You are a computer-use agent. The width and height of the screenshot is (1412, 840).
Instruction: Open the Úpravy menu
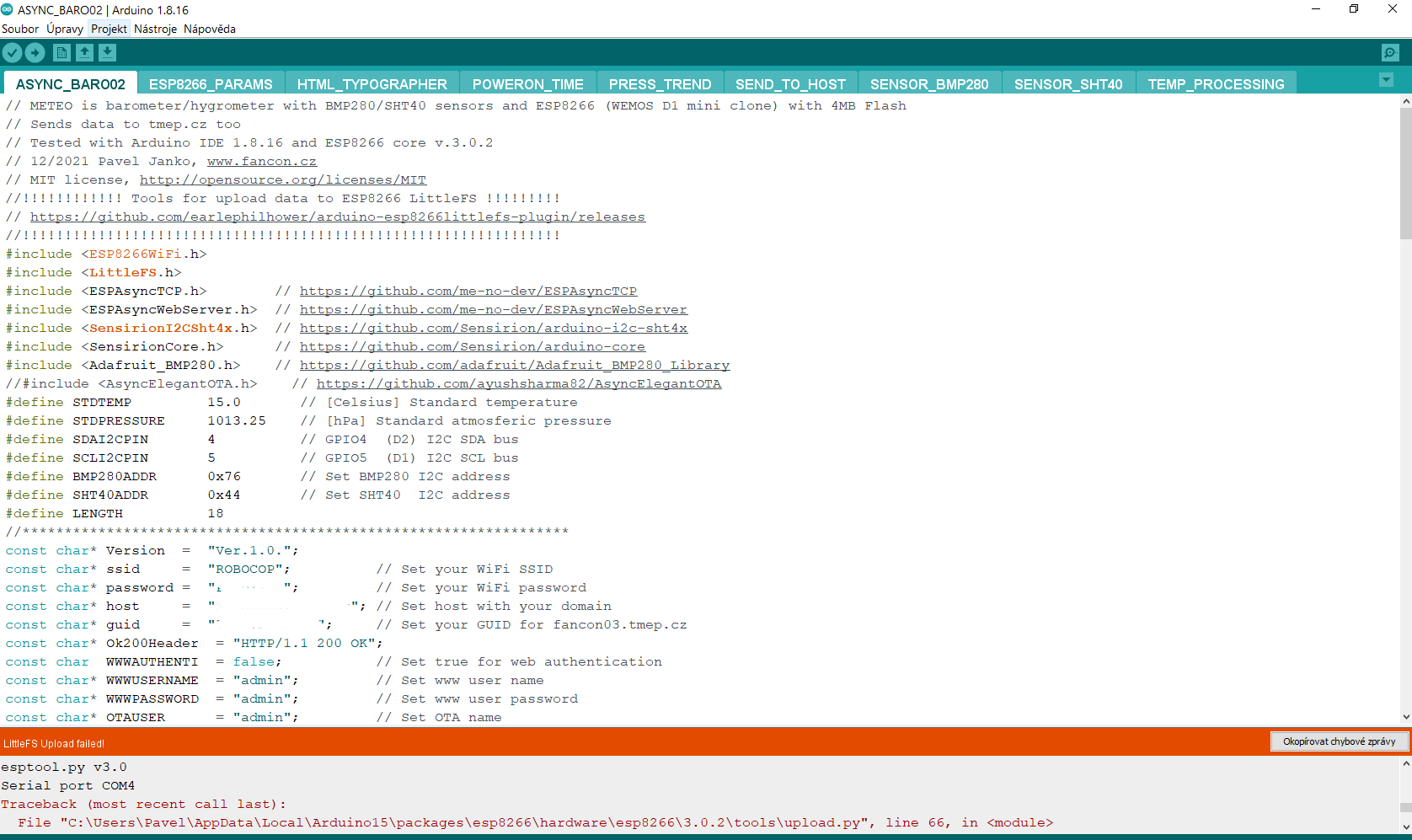pos(65,29)
